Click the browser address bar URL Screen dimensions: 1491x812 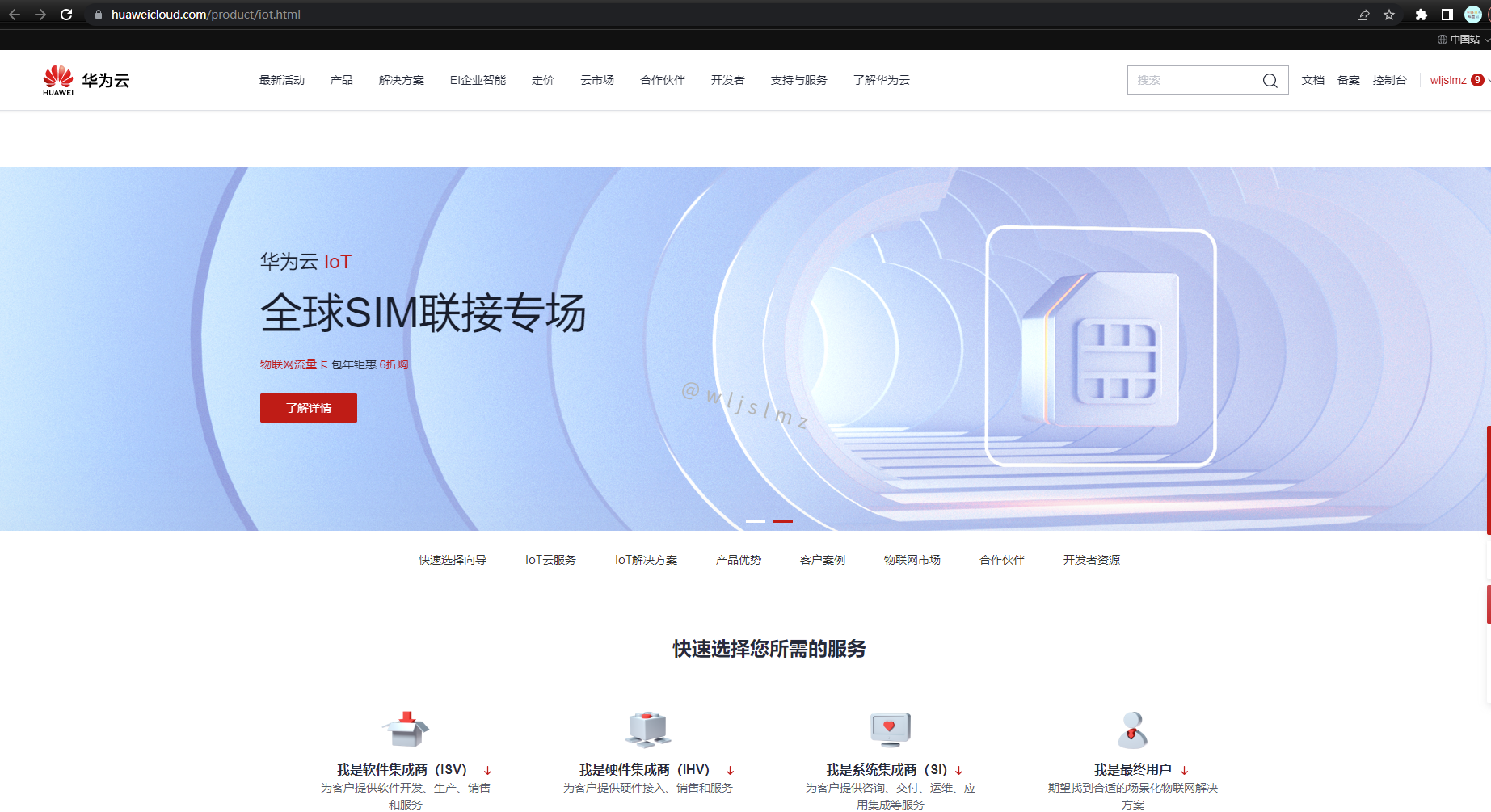206,15
